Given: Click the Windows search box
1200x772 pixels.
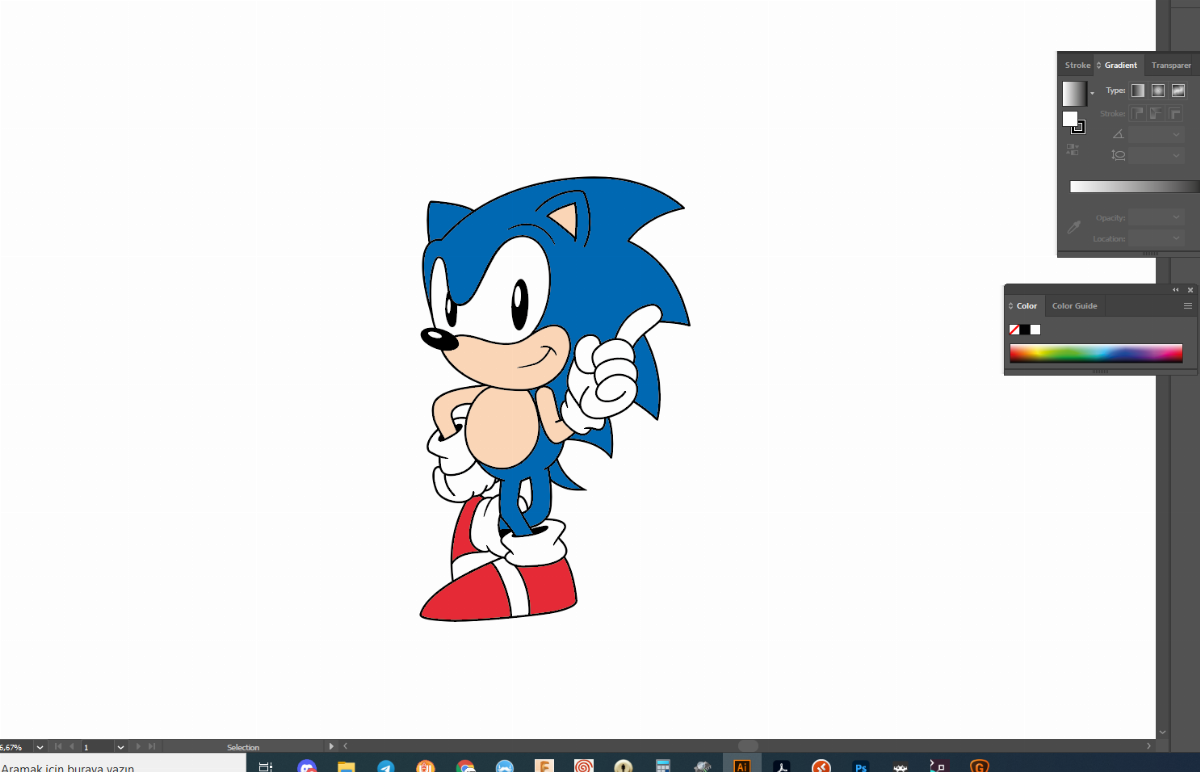Looking at the screenshot, I should 123,765.
